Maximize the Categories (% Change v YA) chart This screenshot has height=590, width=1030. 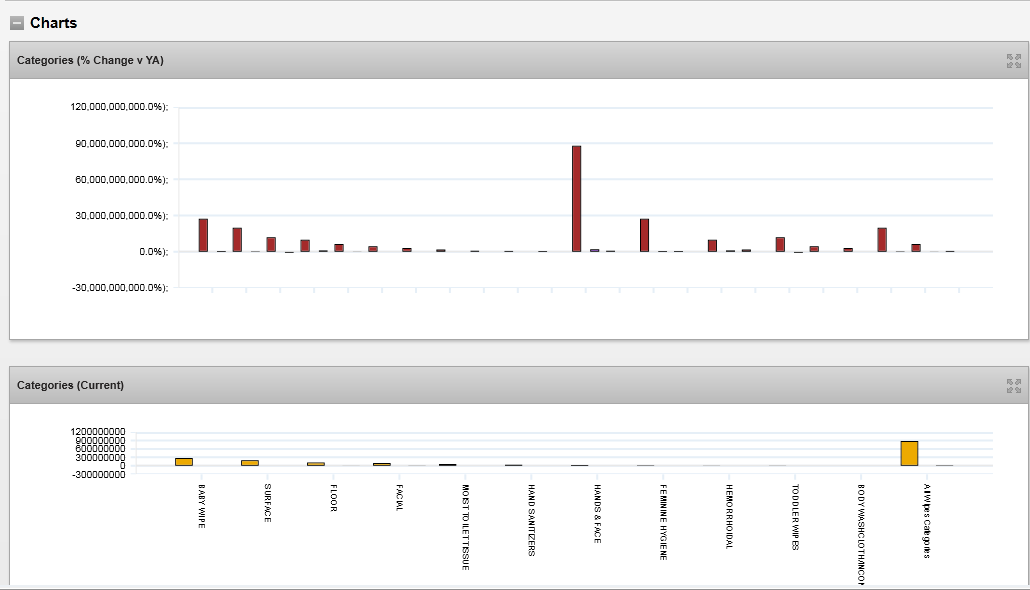coord(1013,61)
